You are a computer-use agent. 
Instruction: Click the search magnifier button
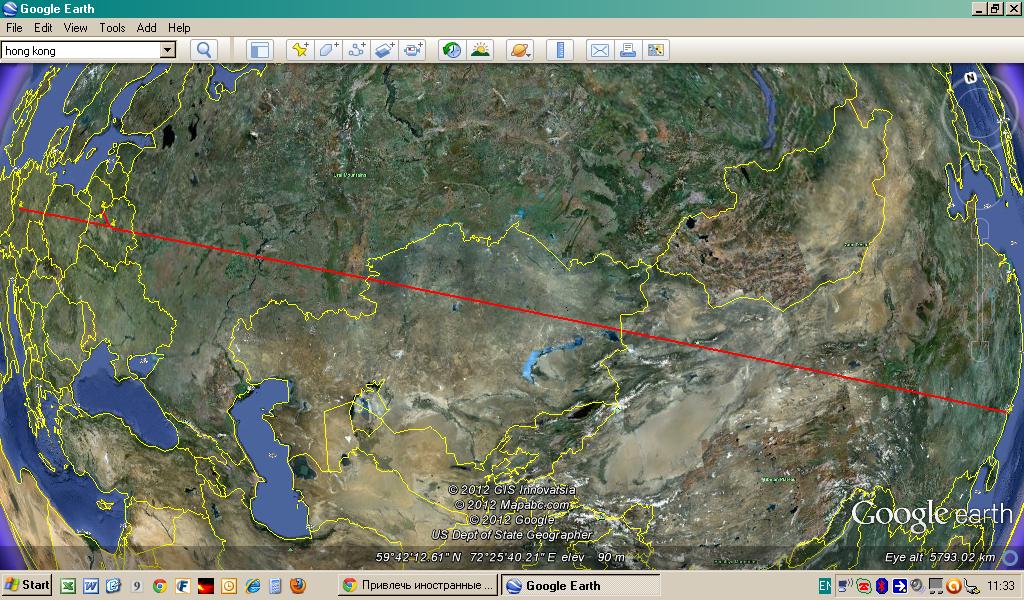coord(204,50)
